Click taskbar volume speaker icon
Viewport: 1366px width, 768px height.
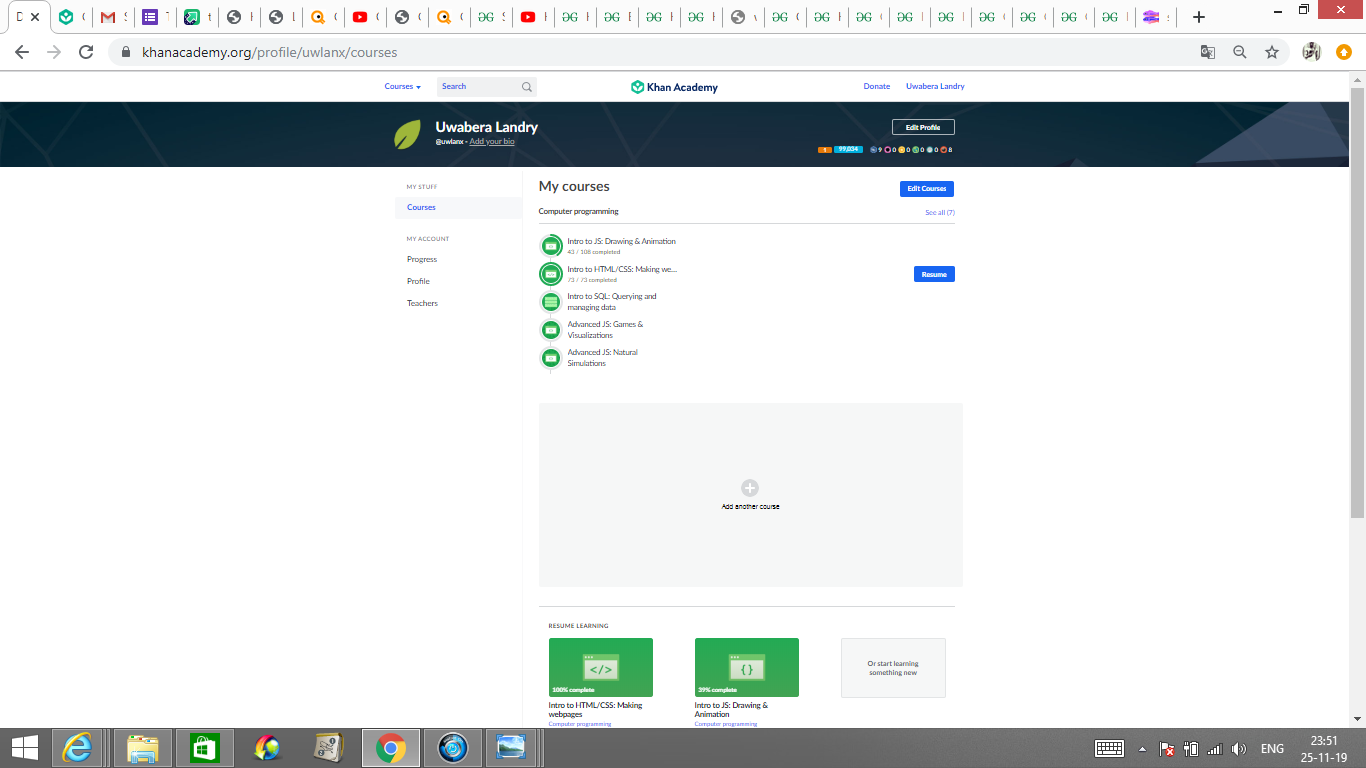coord(1239,748)
